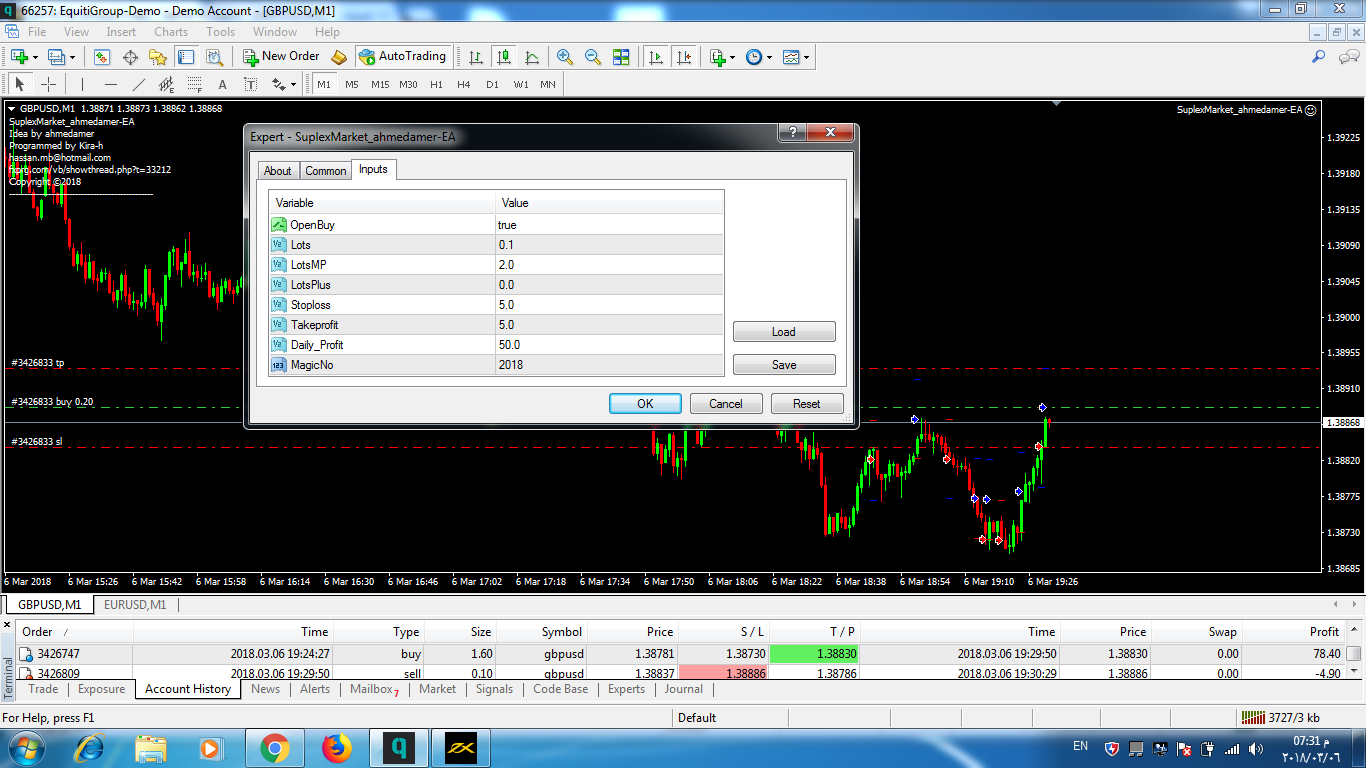The image size is (1366, 768).
Task: Select the Trendline drawing tool
Action: (x=139, y=84)
